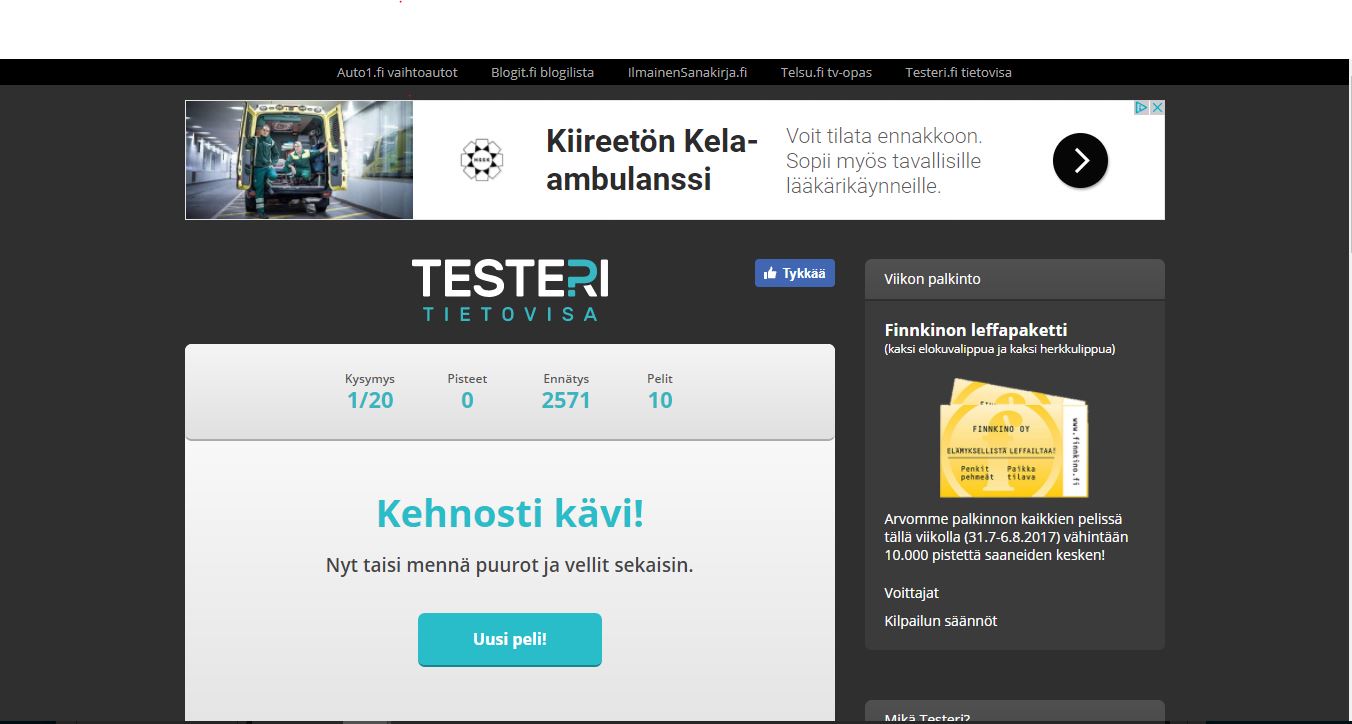The image size is (1352, 724).
Task: Click the Kehnosti kävi! heading
Action: click(510, 514)
